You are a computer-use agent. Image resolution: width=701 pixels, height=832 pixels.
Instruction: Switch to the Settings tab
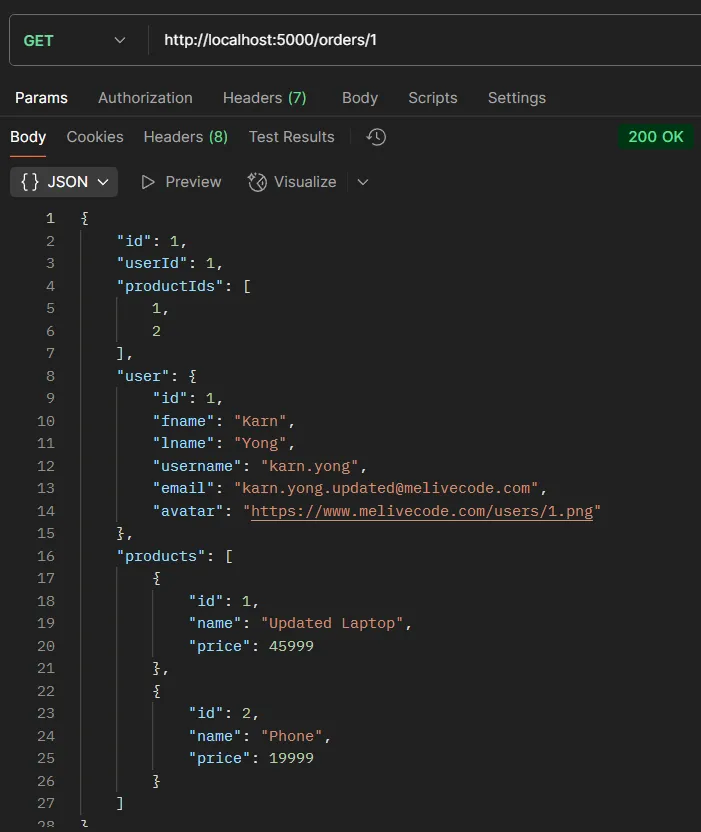pos(516,97)
